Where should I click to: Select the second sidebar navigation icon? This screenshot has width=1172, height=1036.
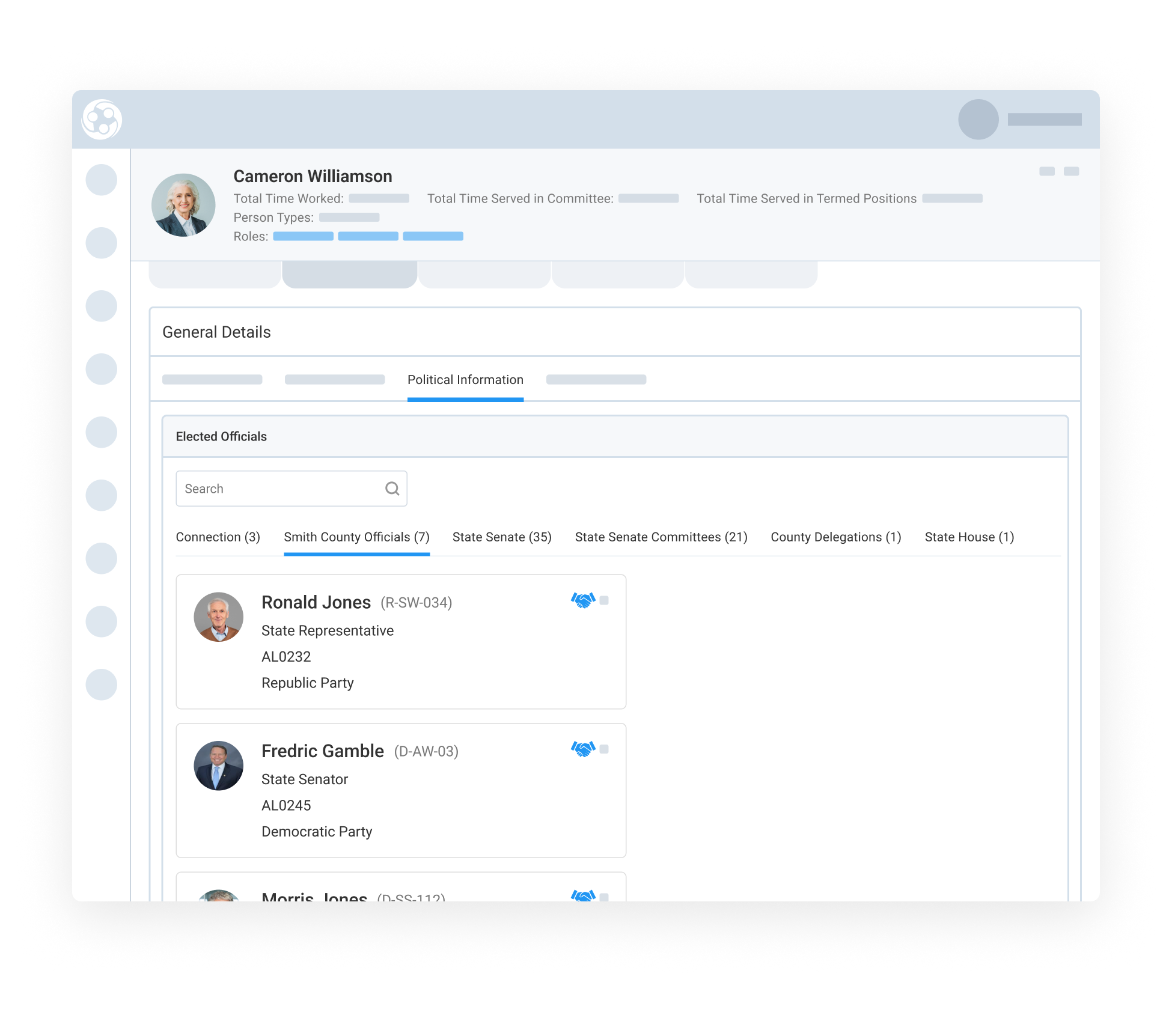[x=101, y=243]
